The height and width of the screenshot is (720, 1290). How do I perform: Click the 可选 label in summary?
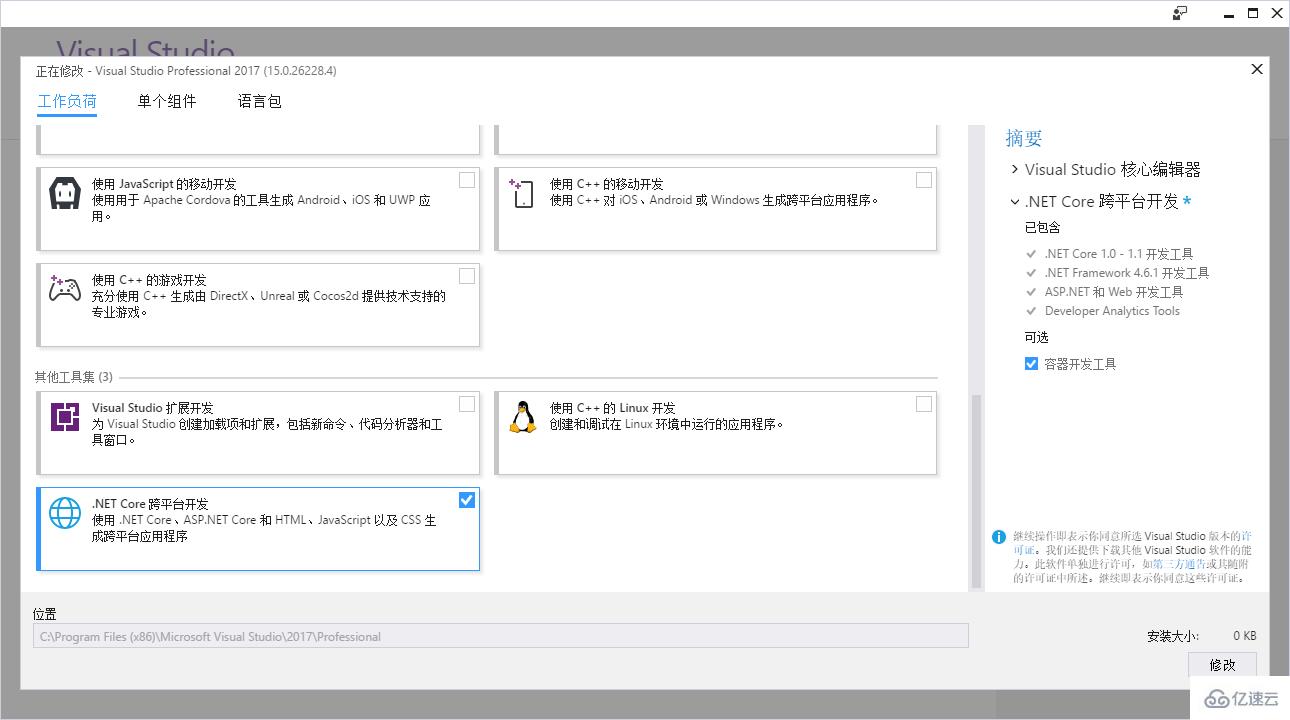[x=1036, y=338]
